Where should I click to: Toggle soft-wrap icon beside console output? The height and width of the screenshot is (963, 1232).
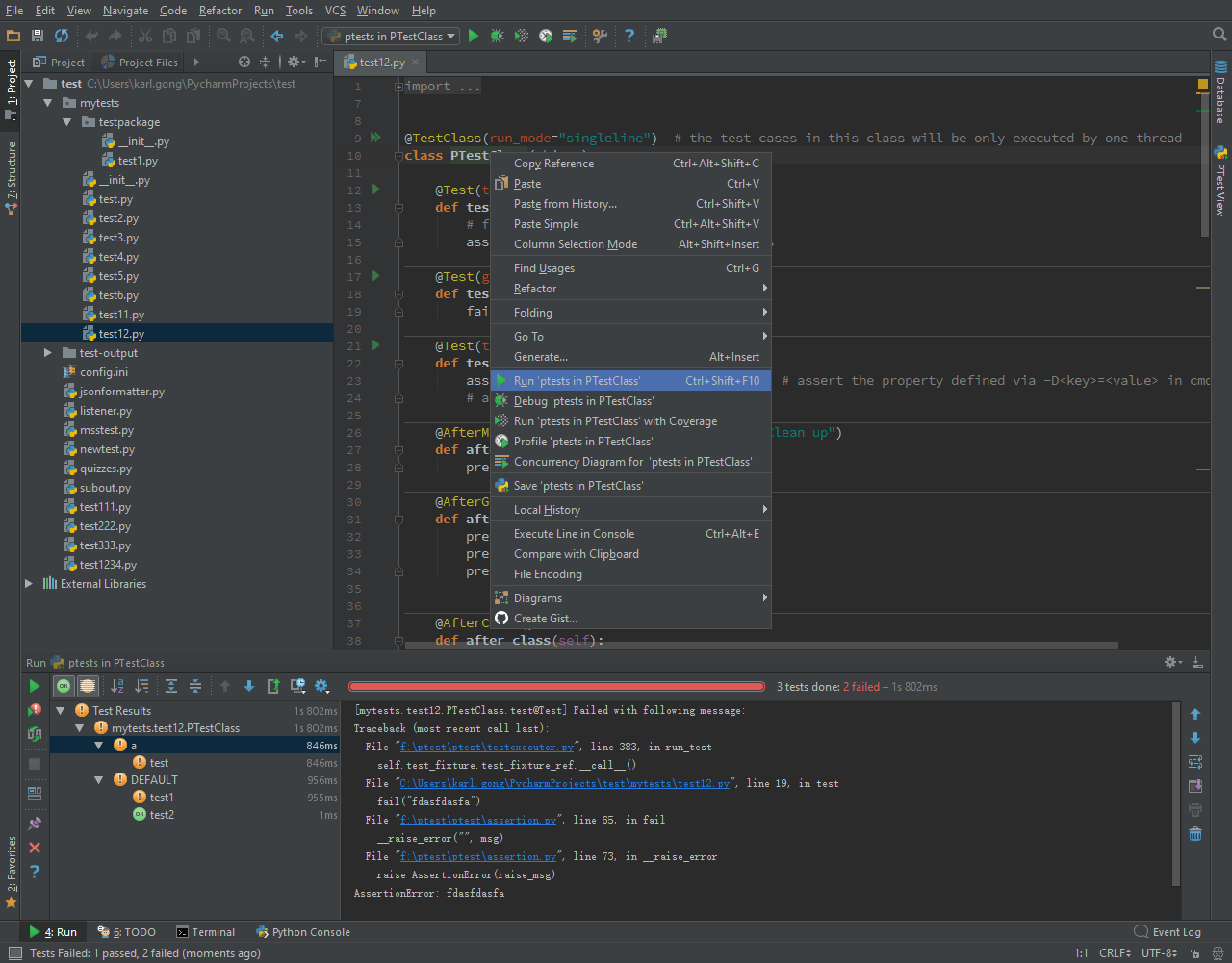tap(1195, 762)
